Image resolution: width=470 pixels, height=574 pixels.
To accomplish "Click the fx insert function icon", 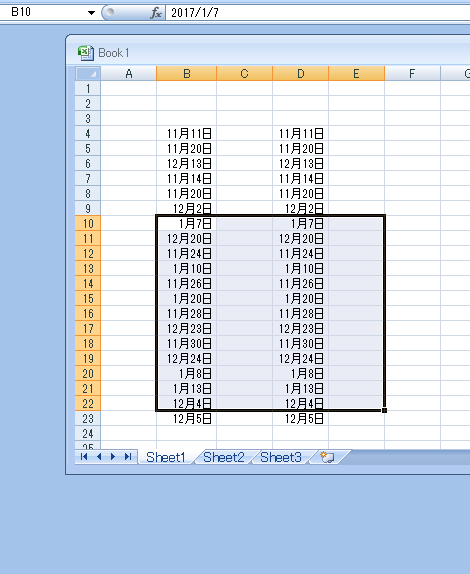I will pos(156,13).
